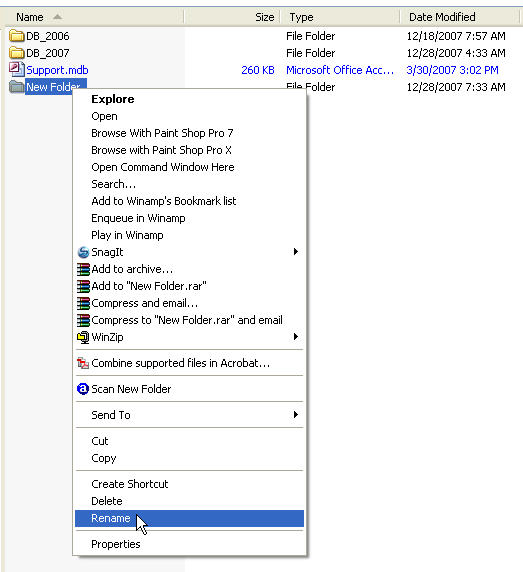The width and height of the screenshot is (523, 572).
Task: Click the Support.mdb Access file icon
Action: 16,69
